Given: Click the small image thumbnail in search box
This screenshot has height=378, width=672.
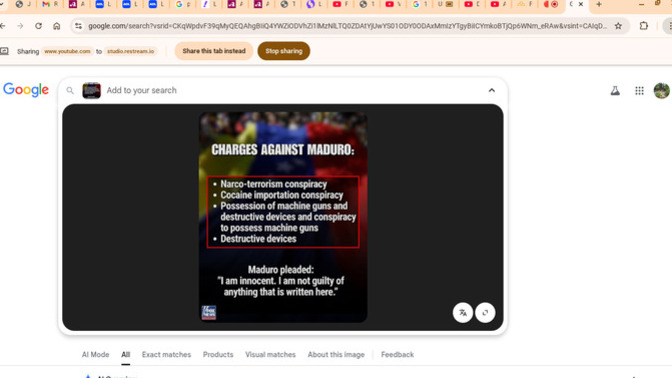Looking at the screenshot, I should pos(91,90).
